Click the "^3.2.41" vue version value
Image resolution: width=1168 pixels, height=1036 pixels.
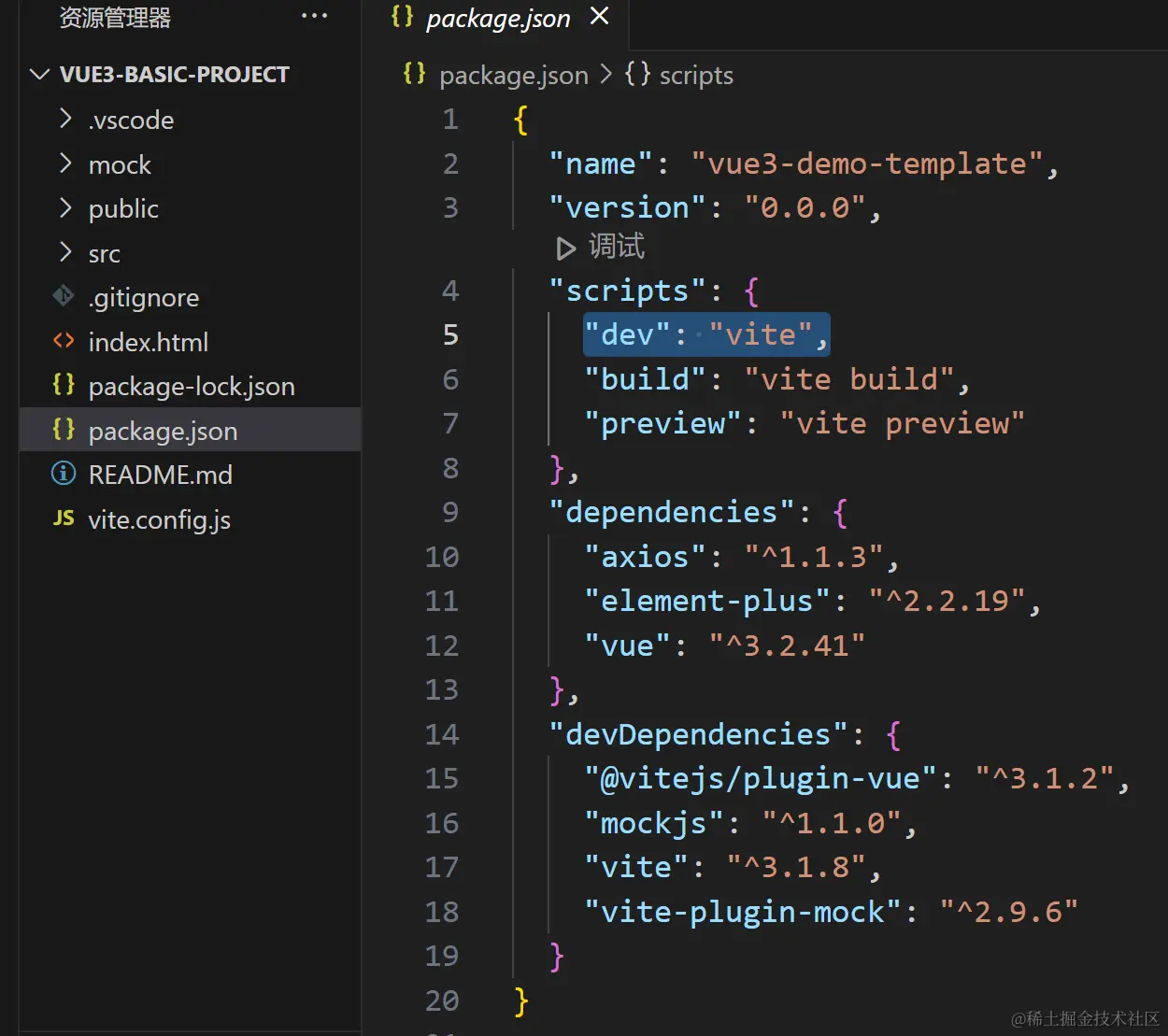coord(787,646)
